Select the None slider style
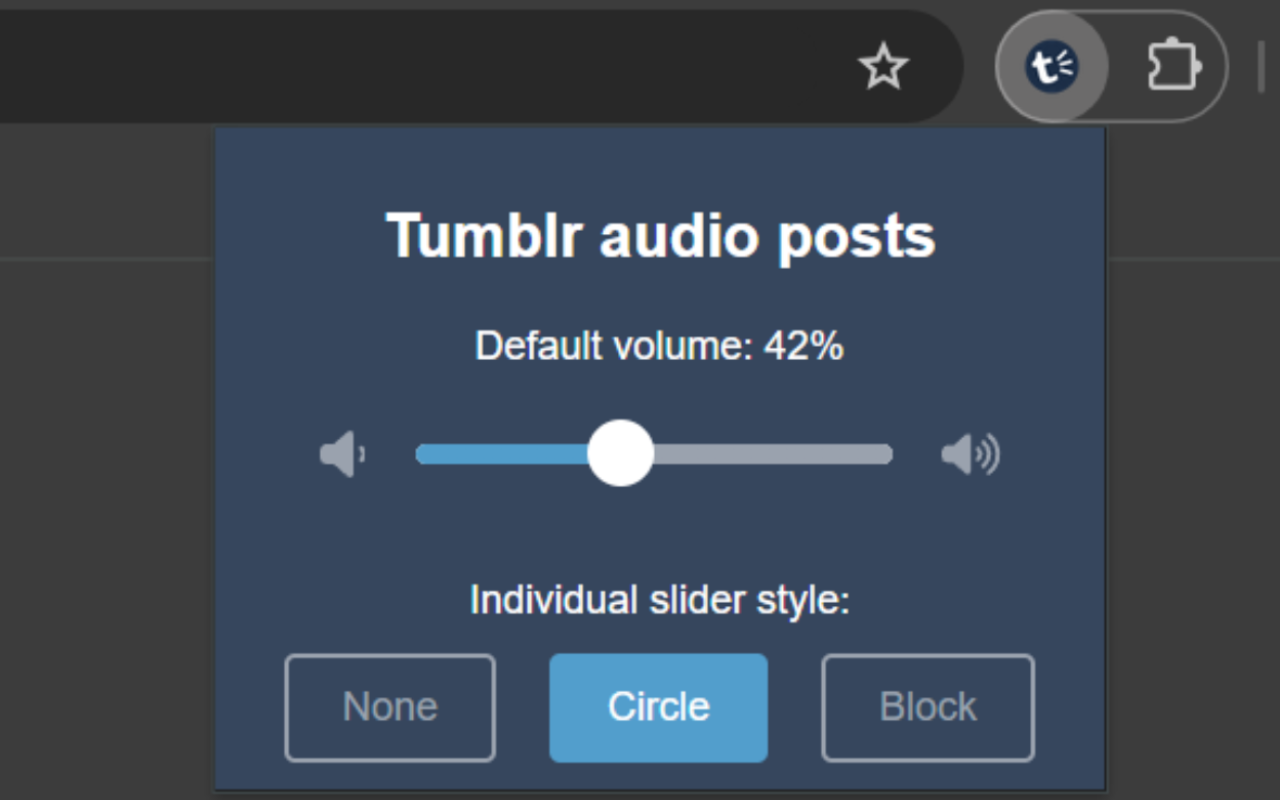1280x800 pixels. 390,707
